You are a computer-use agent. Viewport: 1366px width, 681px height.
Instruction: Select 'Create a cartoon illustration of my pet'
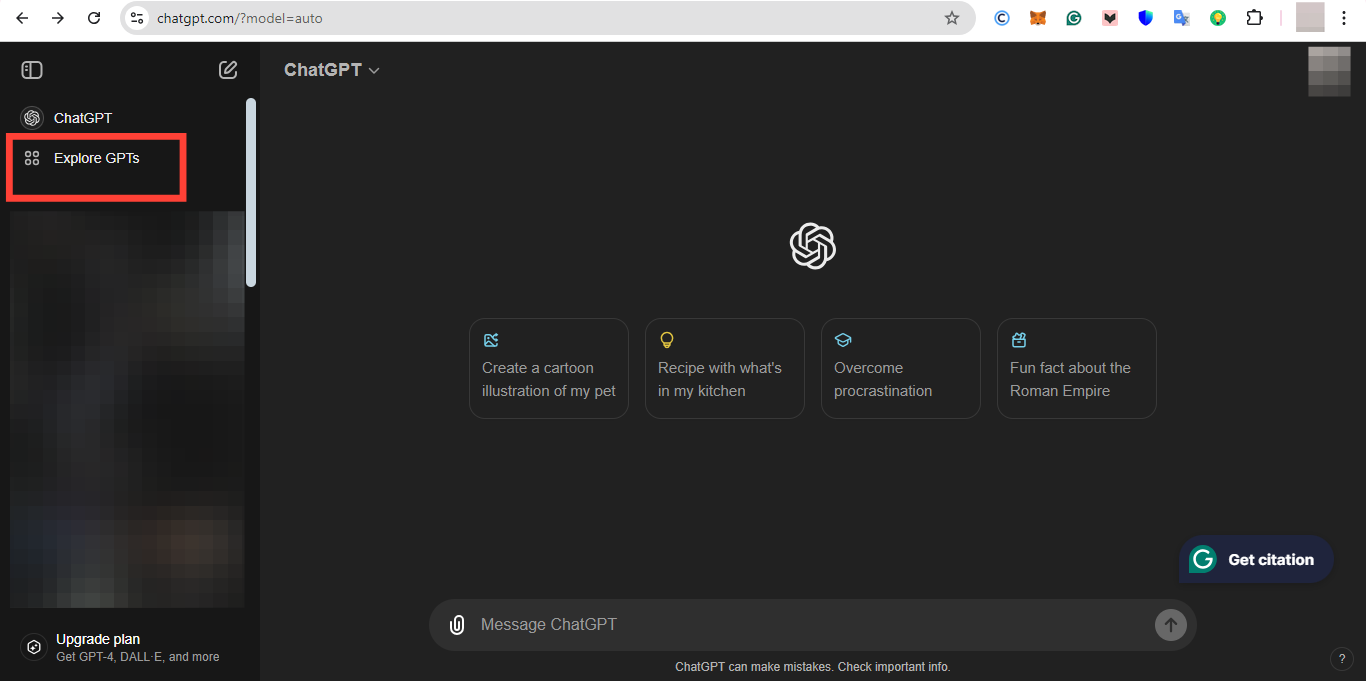(x=549, y=368)
